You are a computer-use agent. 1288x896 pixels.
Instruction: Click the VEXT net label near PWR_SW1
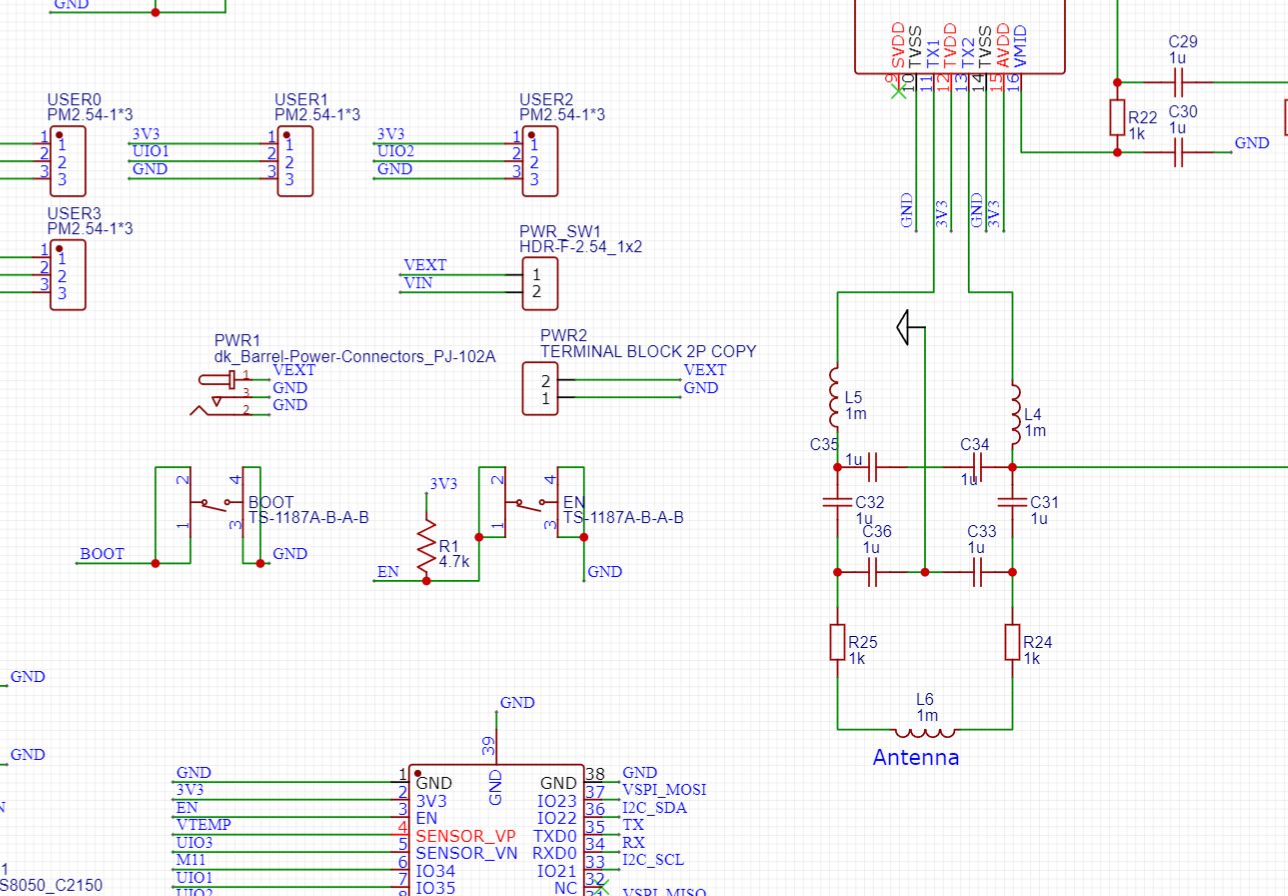click(x=425, y=265)
